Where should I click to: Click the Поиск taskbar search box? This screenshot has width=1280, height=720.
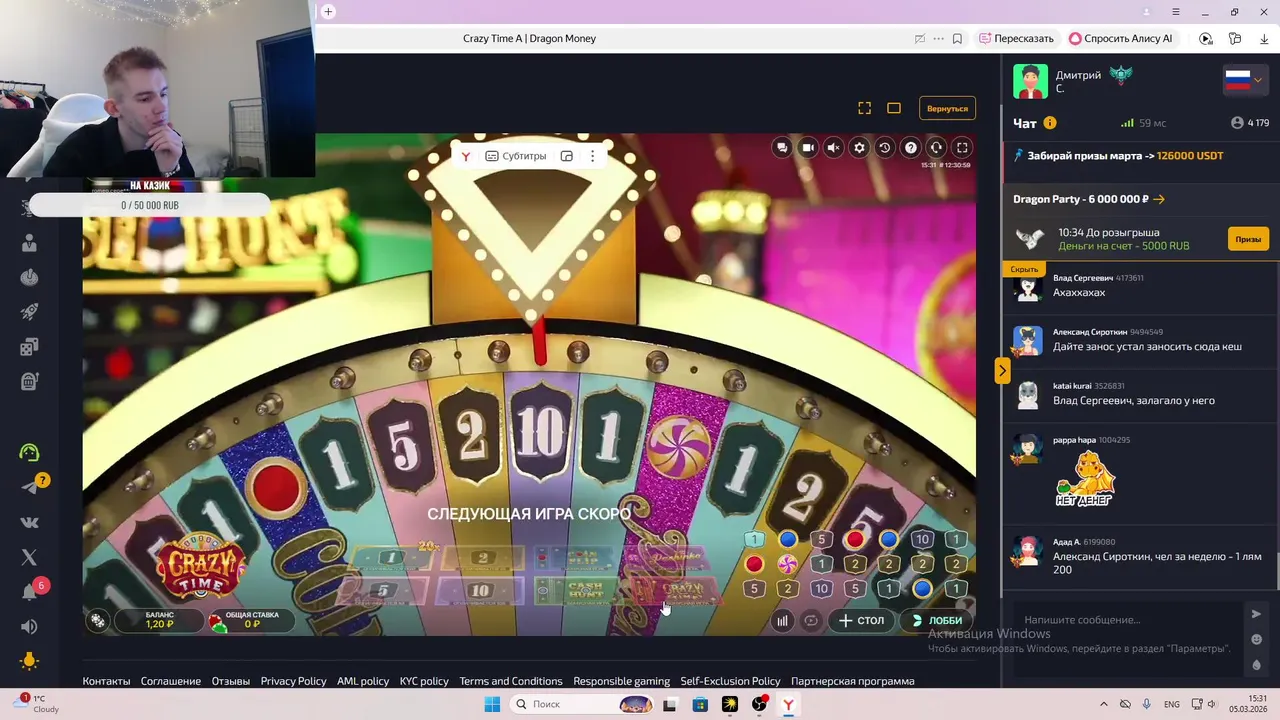pyautogui.click(x=584, y=704)
